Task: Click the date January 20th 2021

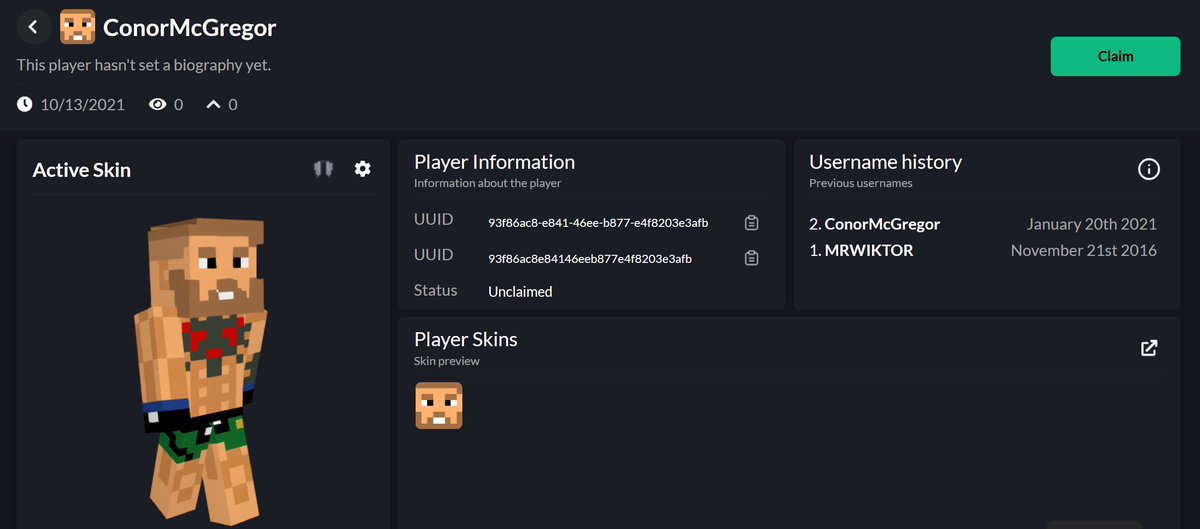Action: [x=1092, y=224]
